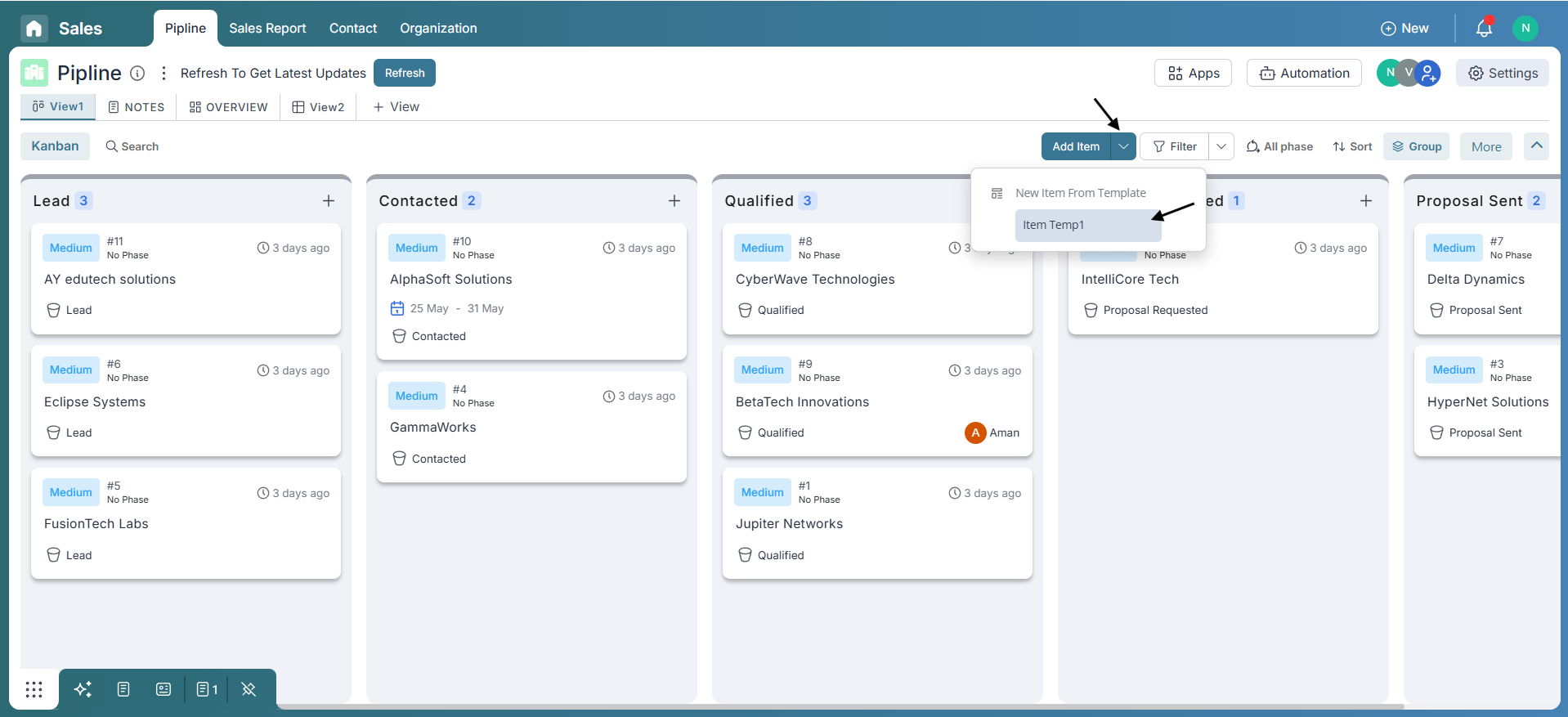The width and height of the screenshot is (1568, 717).
Task: Click the Filter button
Action: 1175,146
